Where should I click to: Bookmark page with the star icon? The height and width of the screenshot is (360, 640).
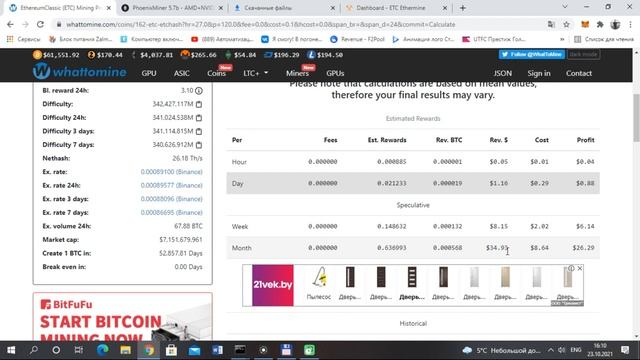[566, 24]
